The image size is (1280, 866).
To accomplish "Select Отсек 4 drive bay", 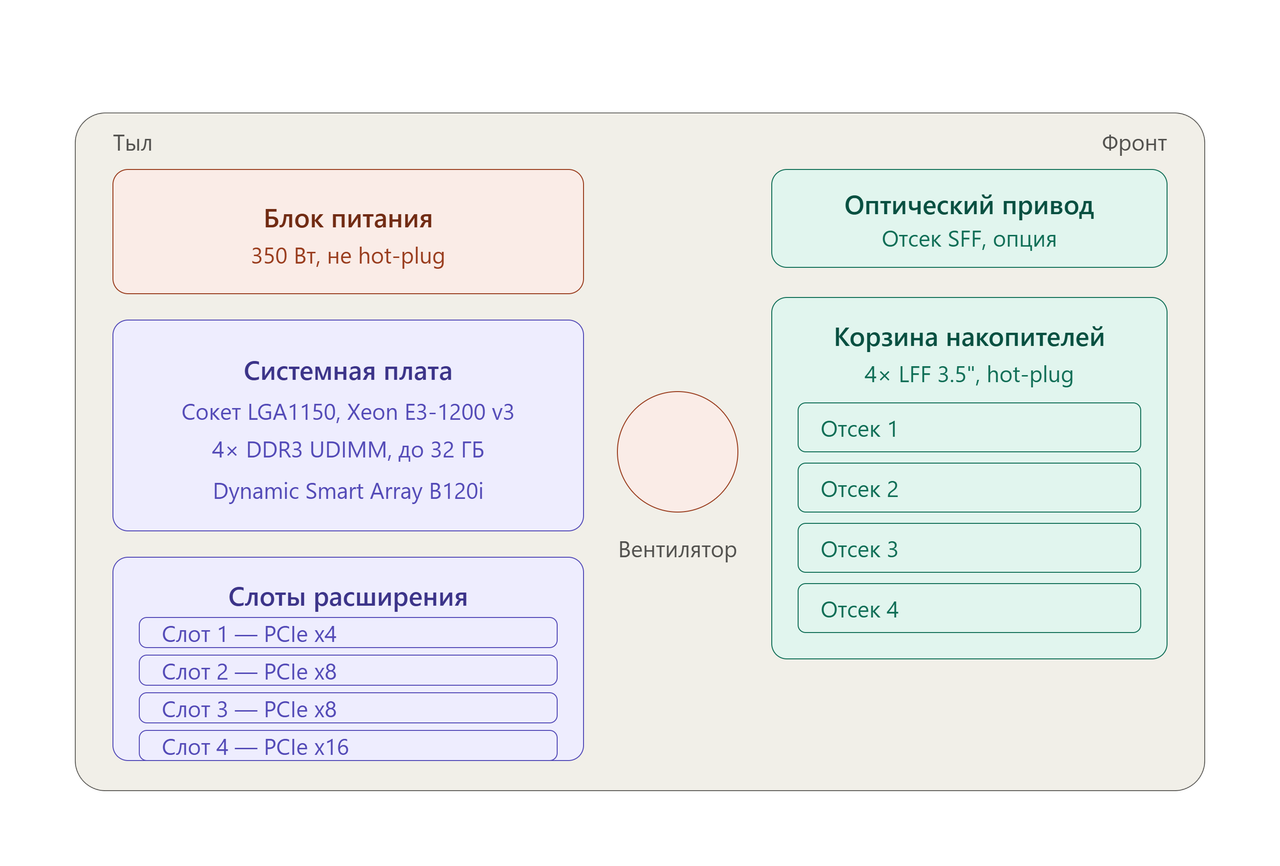I will tap(969, 608).
